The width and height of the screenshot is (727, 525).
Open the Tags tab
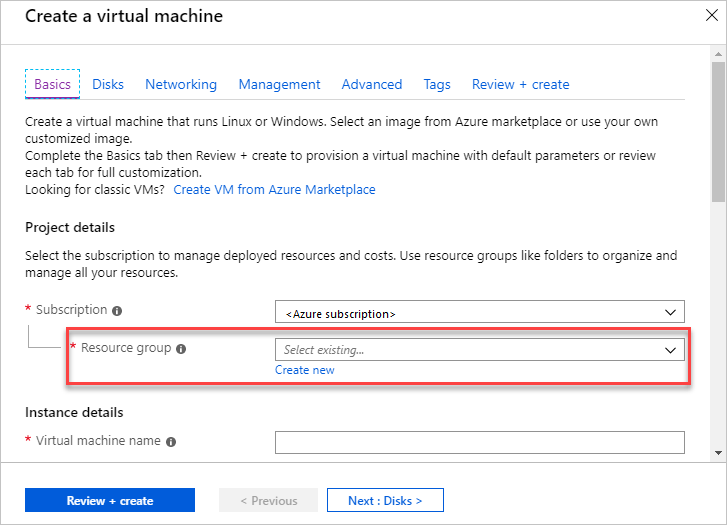click(x=437, y=85)
